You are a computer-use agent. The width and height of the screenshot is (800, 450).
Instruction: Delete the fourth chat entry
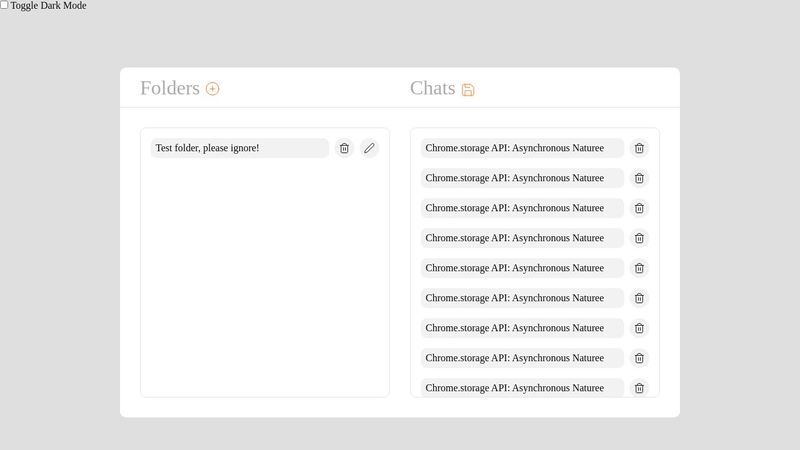(639, 238)
